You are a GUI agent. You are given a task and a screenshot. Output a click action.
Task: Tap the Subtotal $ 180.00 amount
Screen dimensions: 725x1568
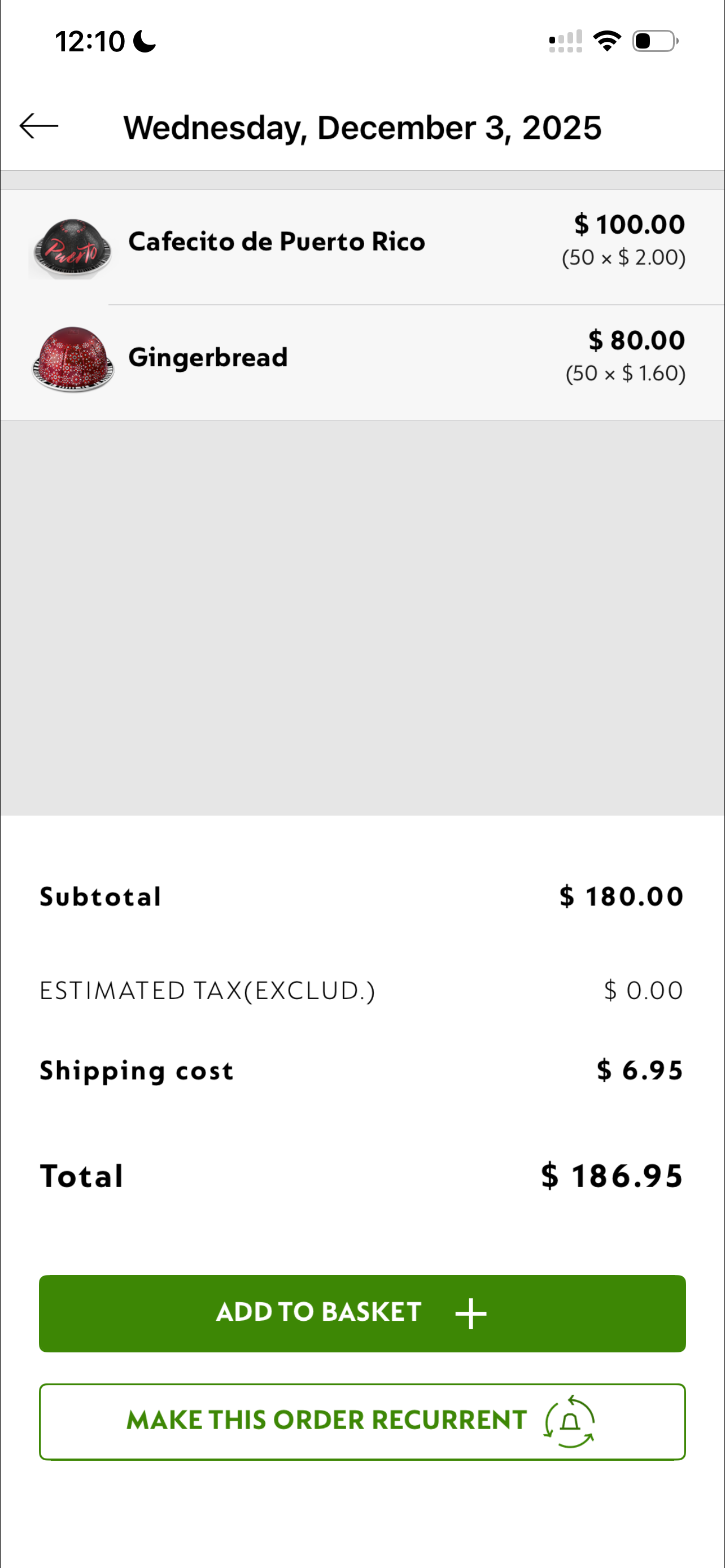(622, 897)
